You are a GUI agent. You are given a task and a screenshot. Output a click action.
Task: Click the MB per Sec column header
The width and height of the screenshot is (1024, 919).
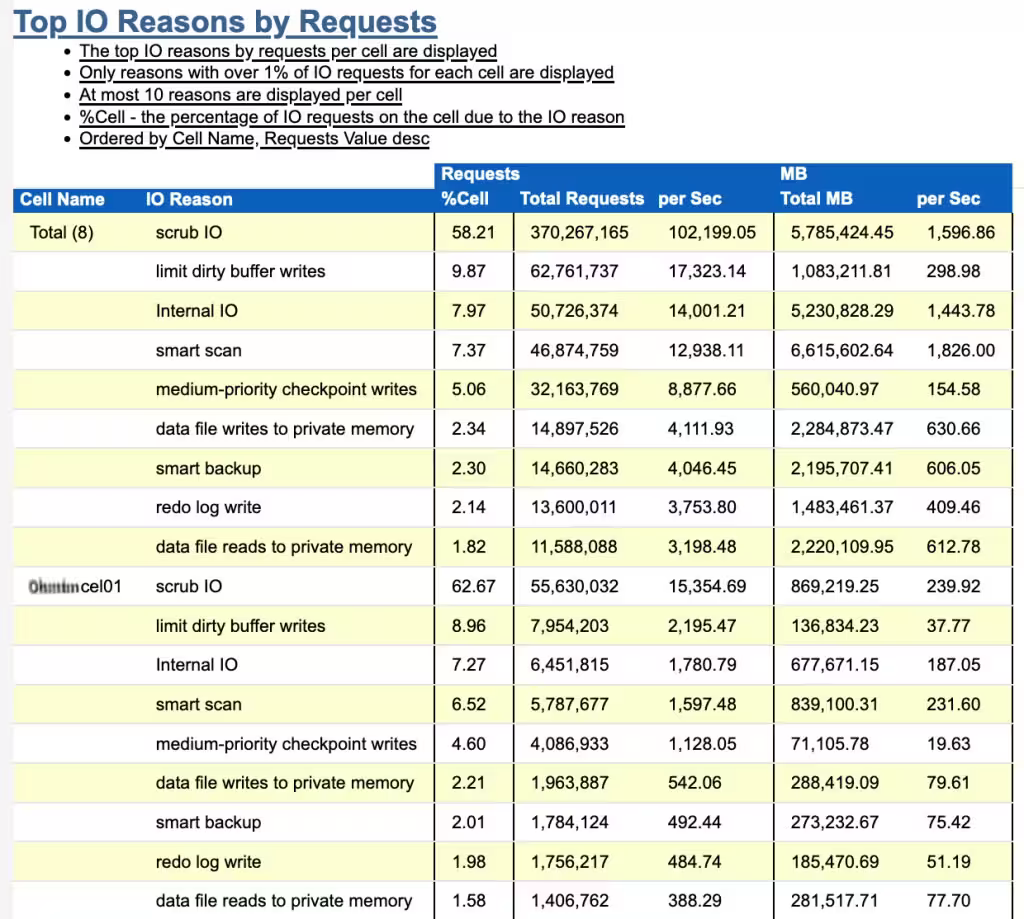tap(948, 199)
